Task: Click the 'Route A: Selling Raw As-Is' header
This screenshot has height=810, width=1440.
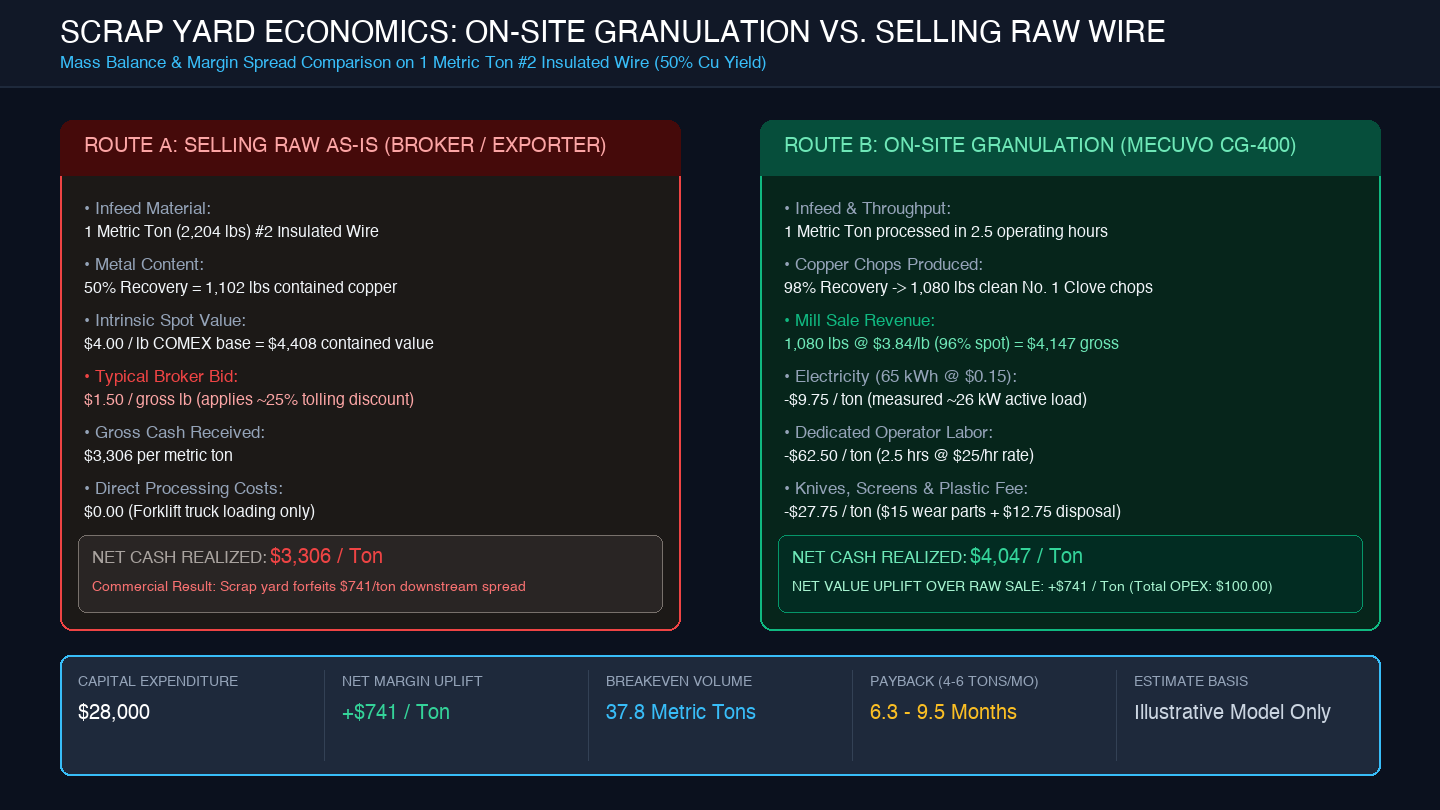Action: pyautogui.click(x=345, y=145)
